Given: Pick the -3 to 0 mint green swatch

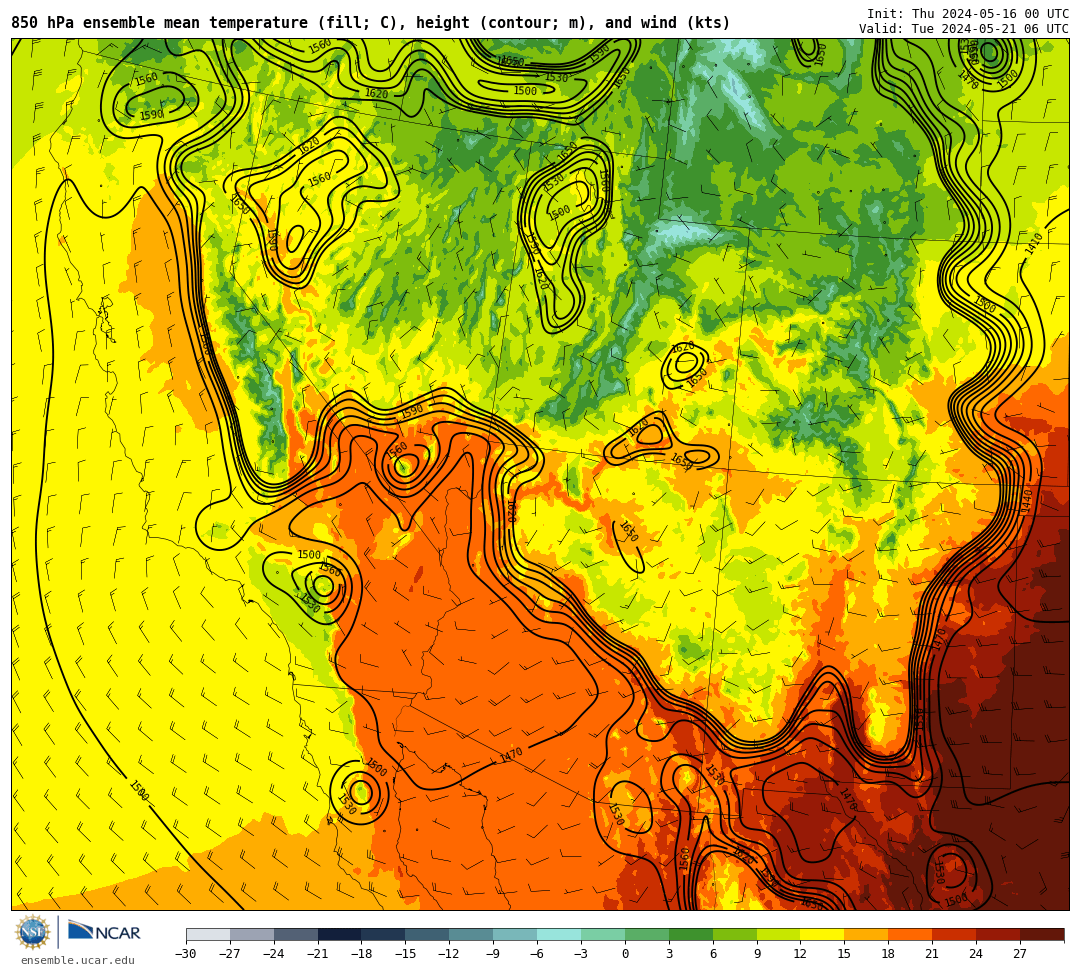Looking at the screenshot, I should coord(603,934).
